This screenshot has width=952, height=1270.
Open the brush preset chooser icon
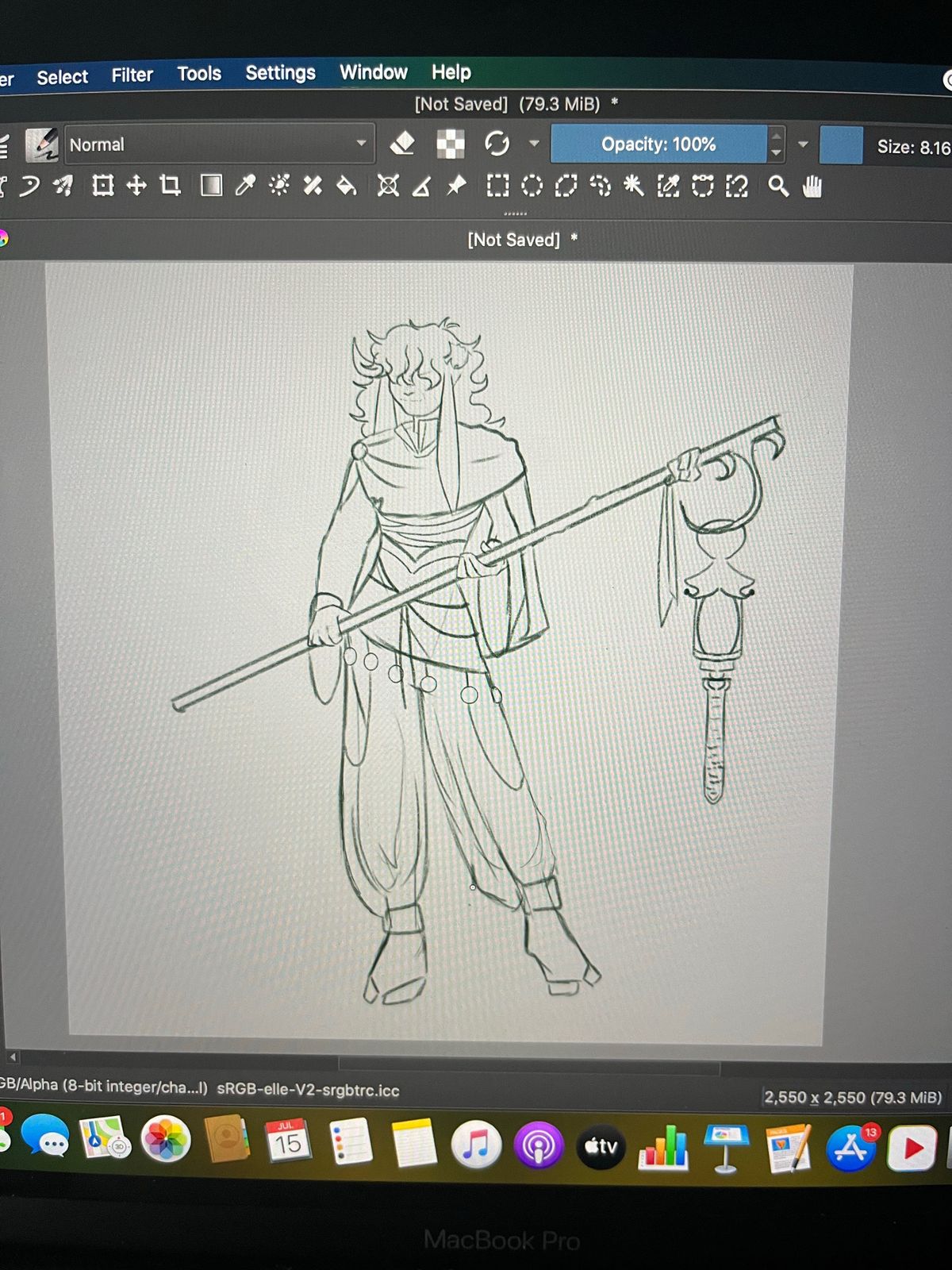[x=41, y=144]
